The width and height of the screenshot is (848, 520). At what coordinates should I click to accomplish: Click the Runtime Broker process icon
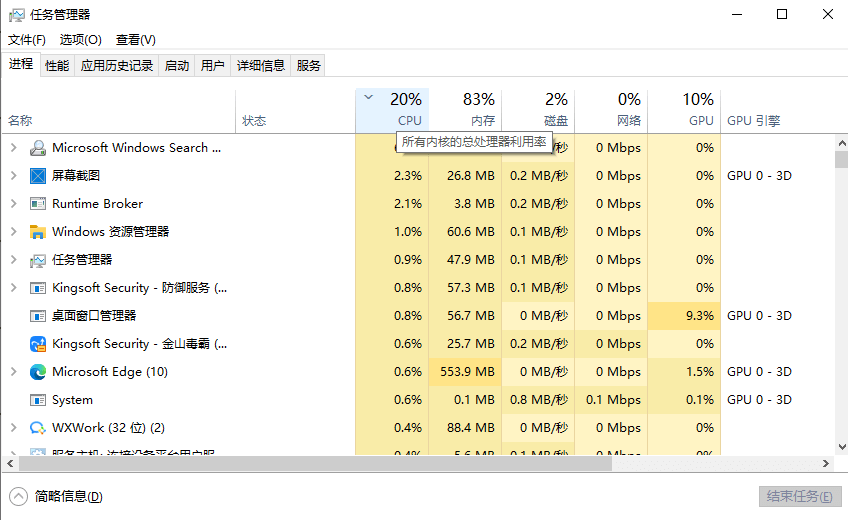(37, 204)
